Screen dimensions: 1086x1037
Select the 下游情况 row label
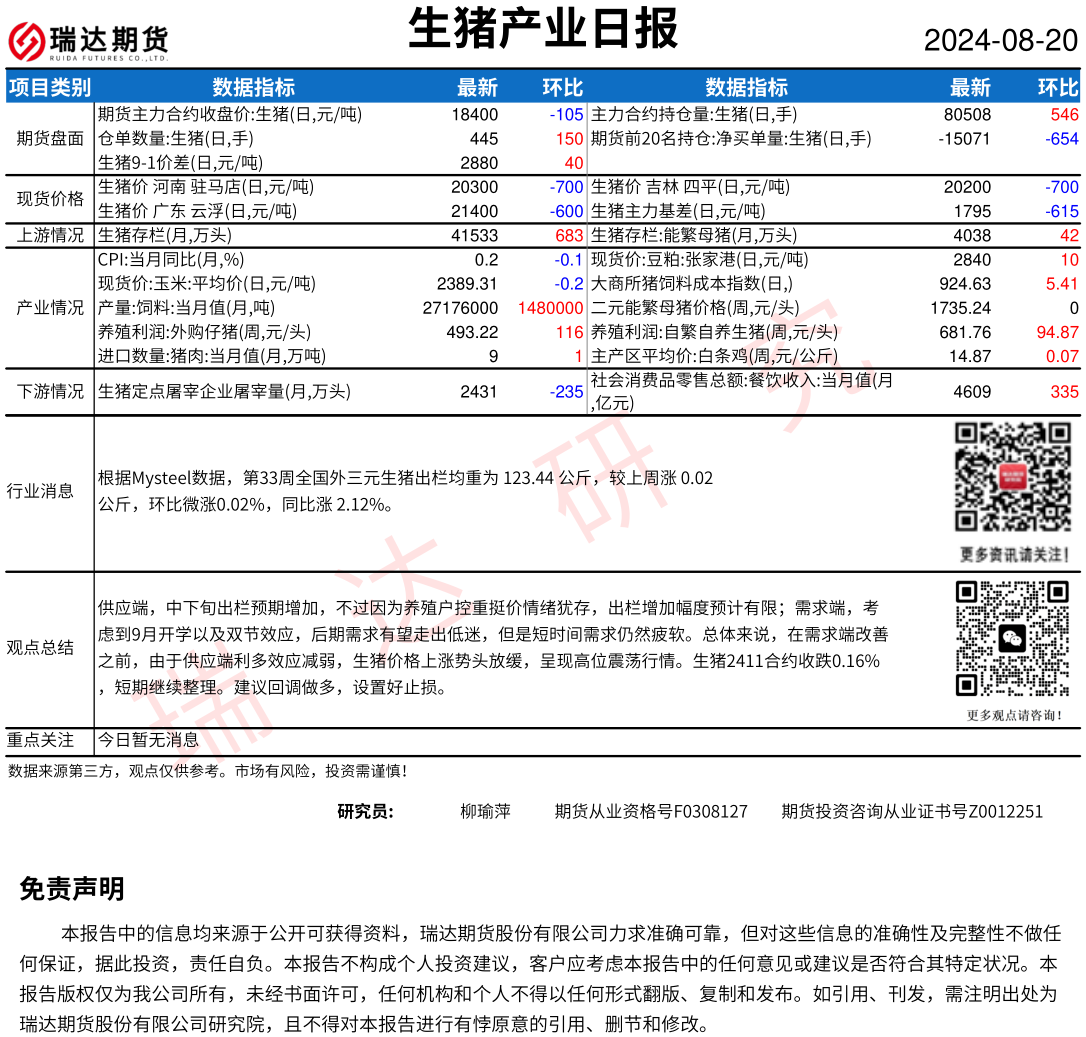coord(50,392)
